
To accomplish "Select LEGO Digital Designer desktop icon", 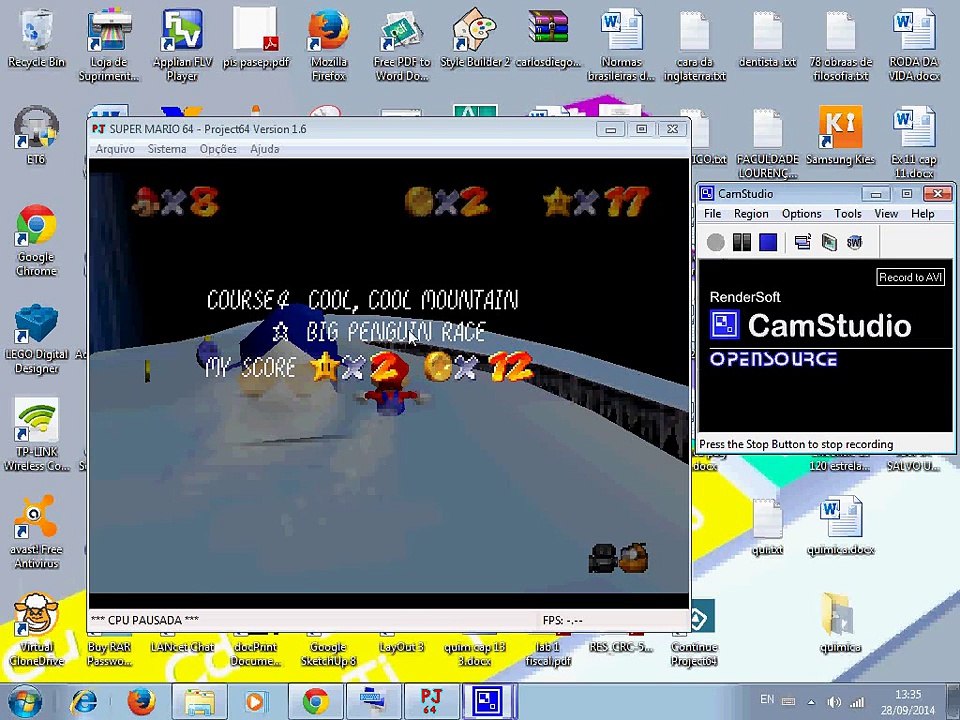I will point(36,337).
